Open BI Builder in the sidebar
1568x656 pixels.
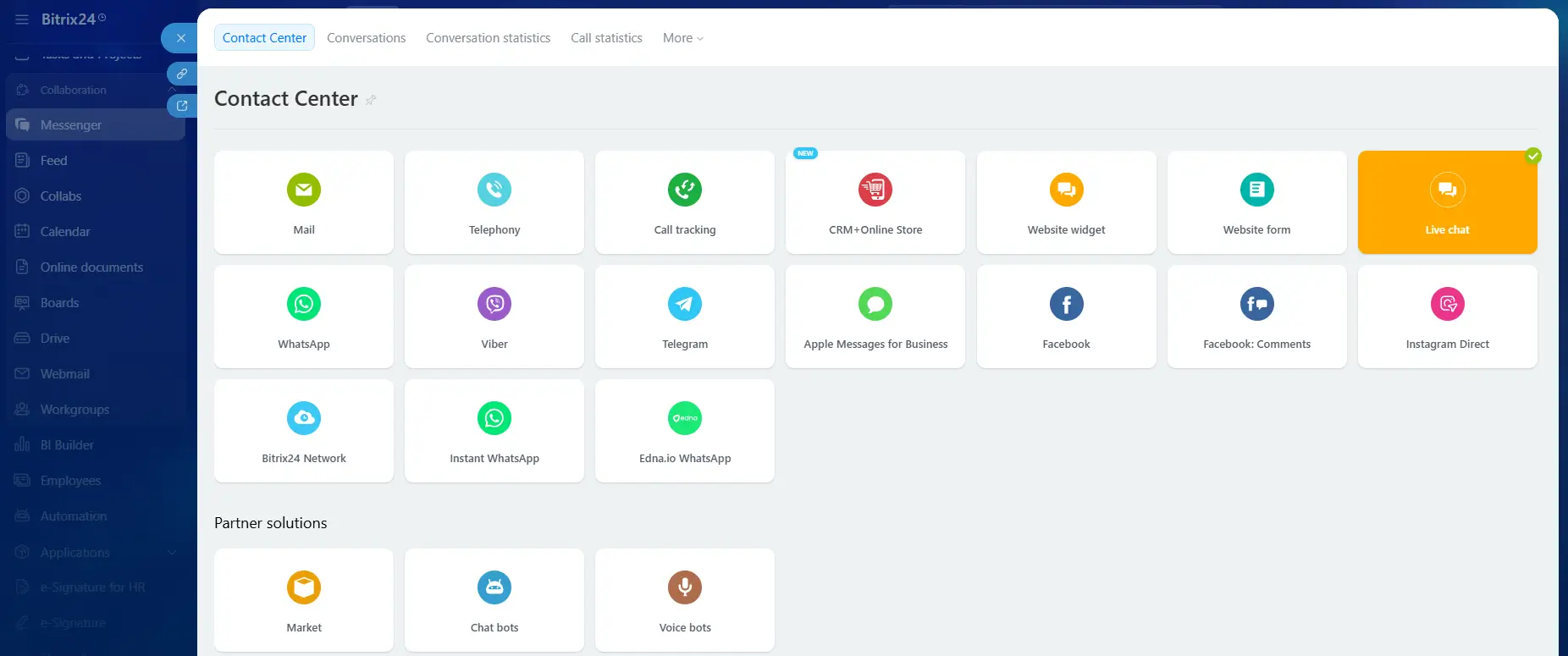point(95,444)
